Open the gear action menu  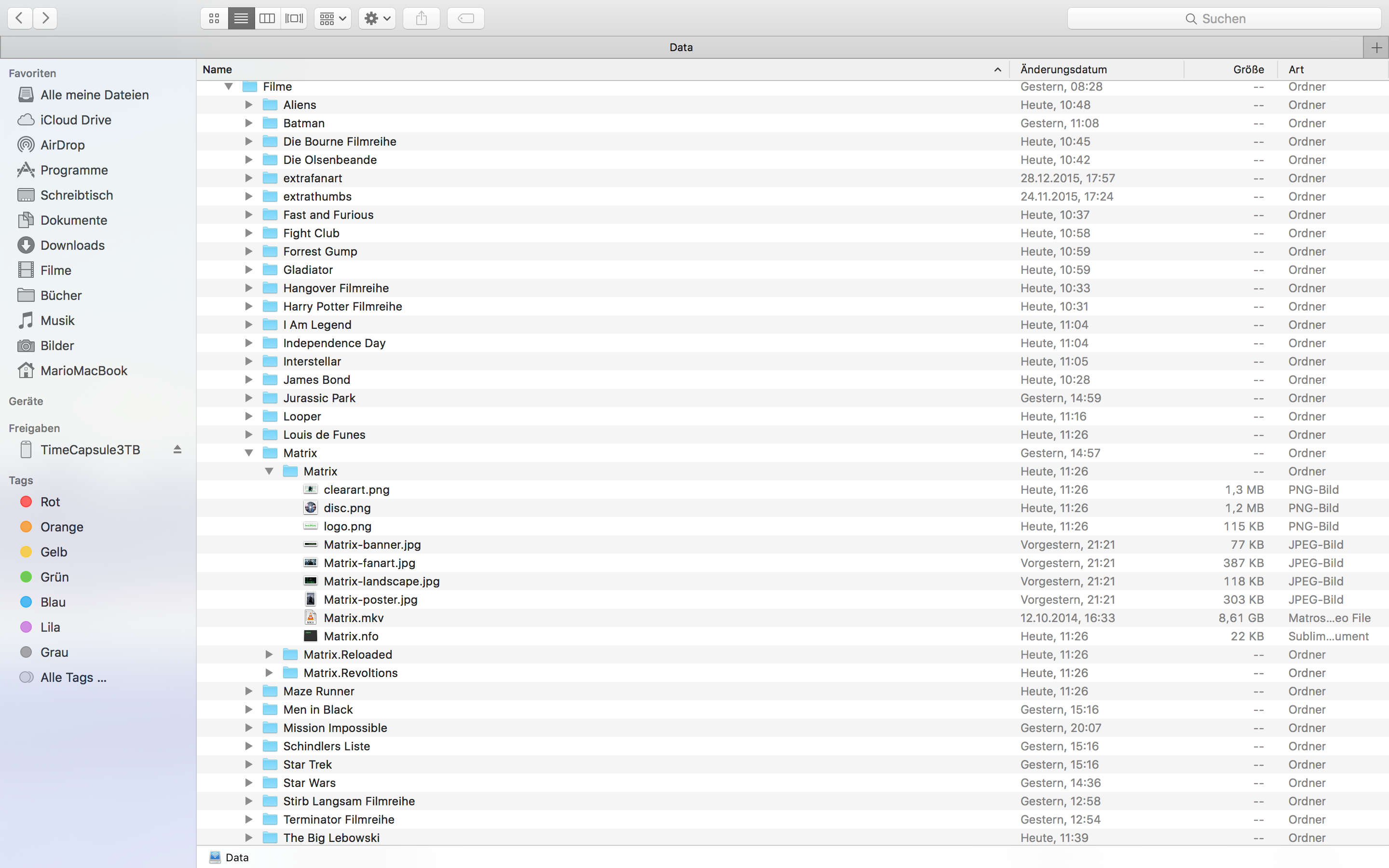pyautogui.click(x=377, y=18)
